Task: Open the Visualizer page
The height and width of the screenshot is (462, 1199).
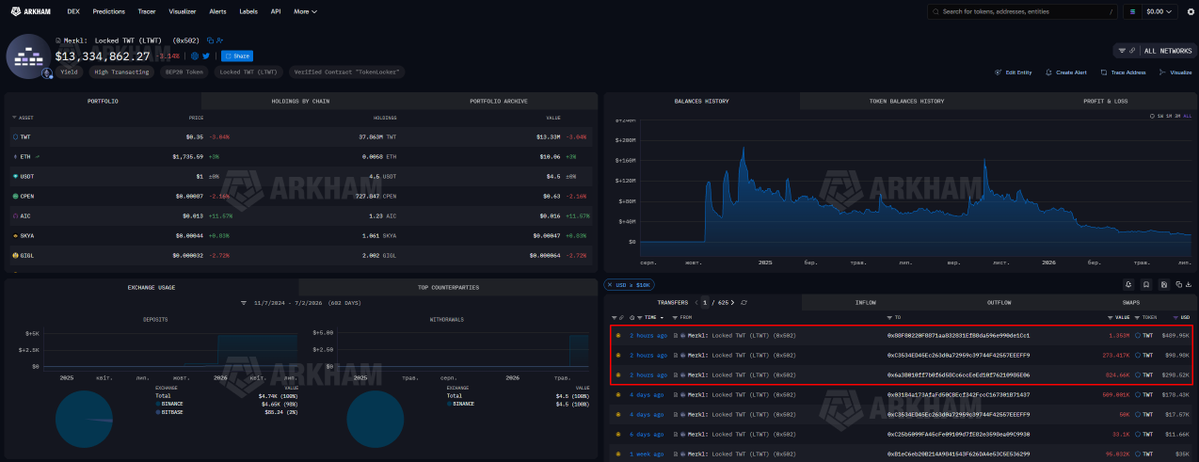Action: [x=183, y=11]
